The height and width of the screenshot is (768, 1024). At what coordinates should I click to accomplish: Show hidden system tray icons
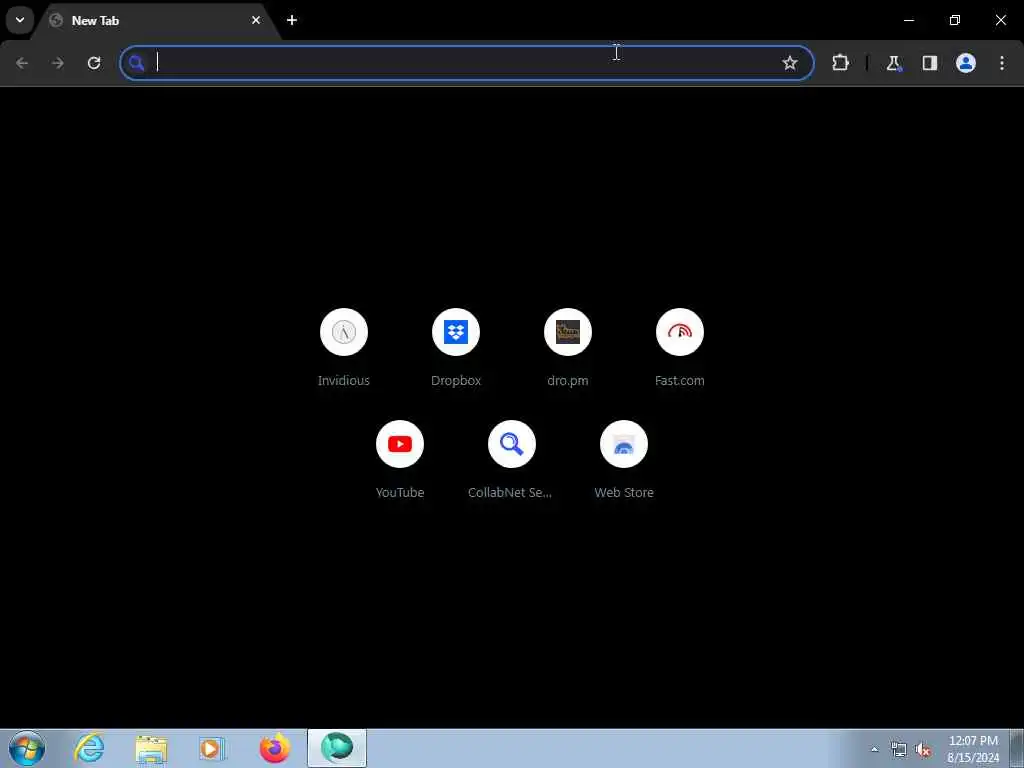(874, 749)
